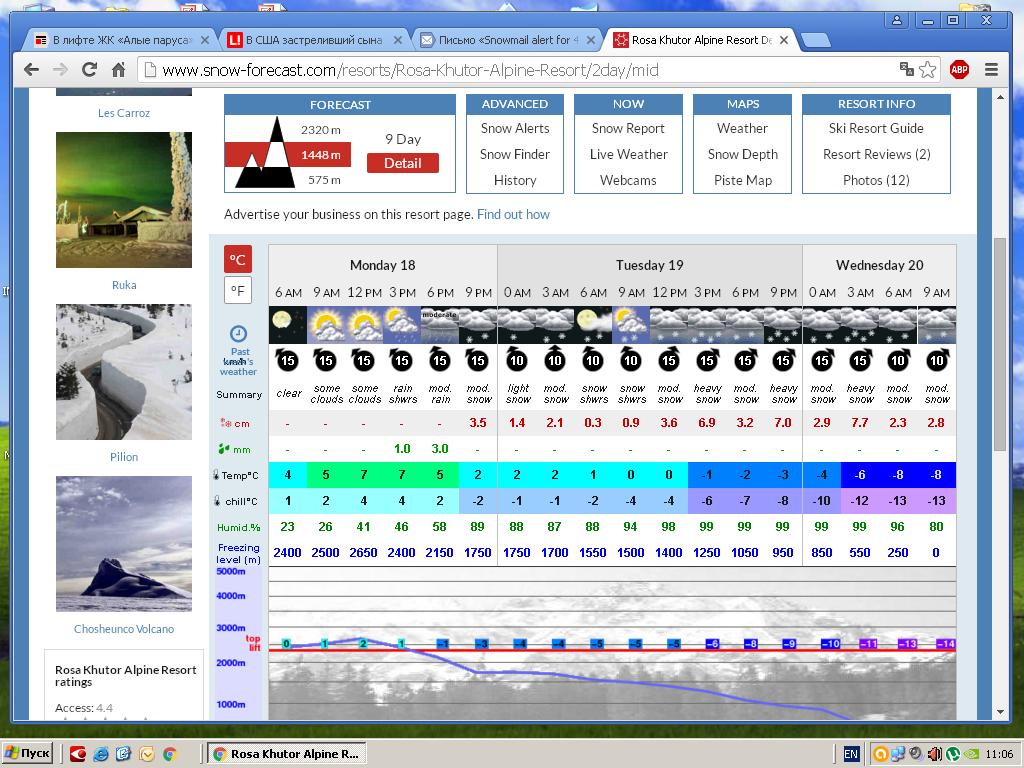
Task: Click the Chrome user profile icon in title bar
Action: click(897, 20)
